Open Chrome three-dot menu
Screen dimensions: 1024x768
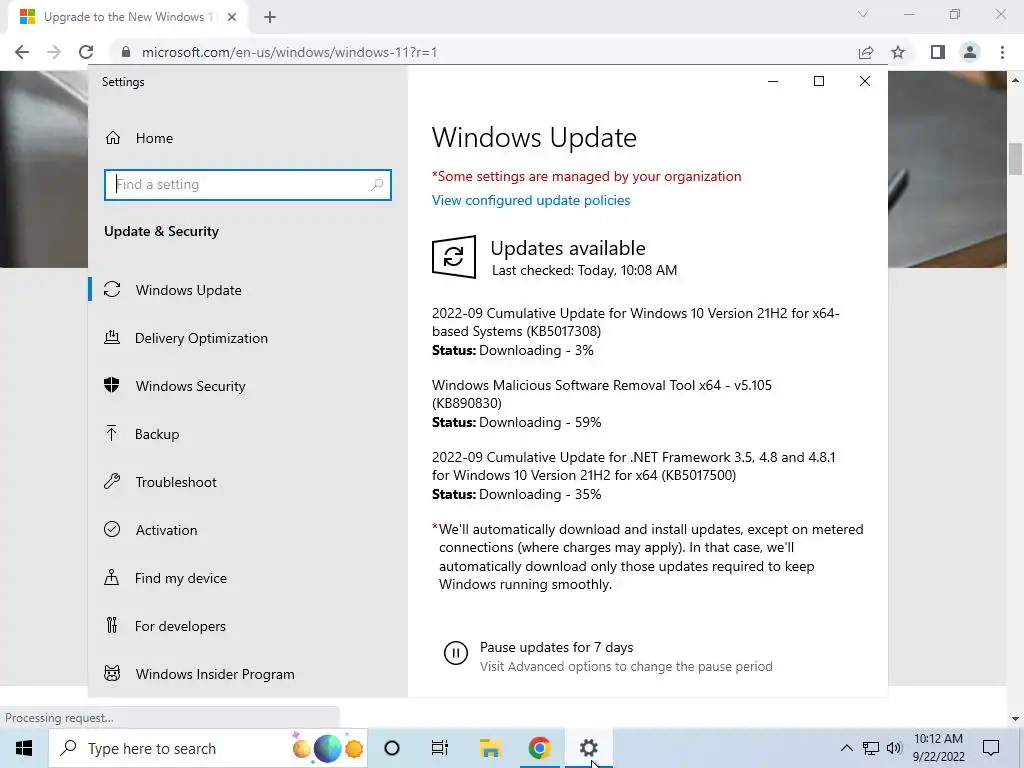(1002, 52)
